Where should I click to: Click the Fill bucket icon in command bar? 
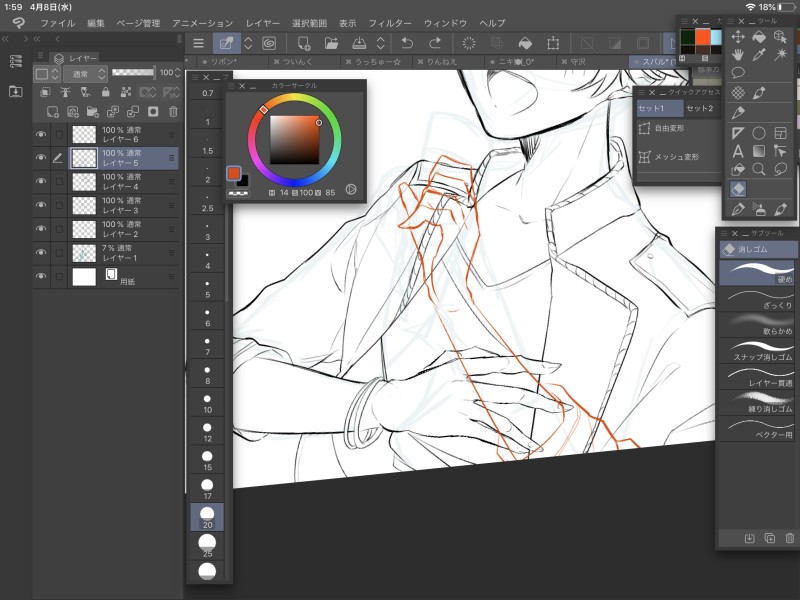tap(524, 43)
